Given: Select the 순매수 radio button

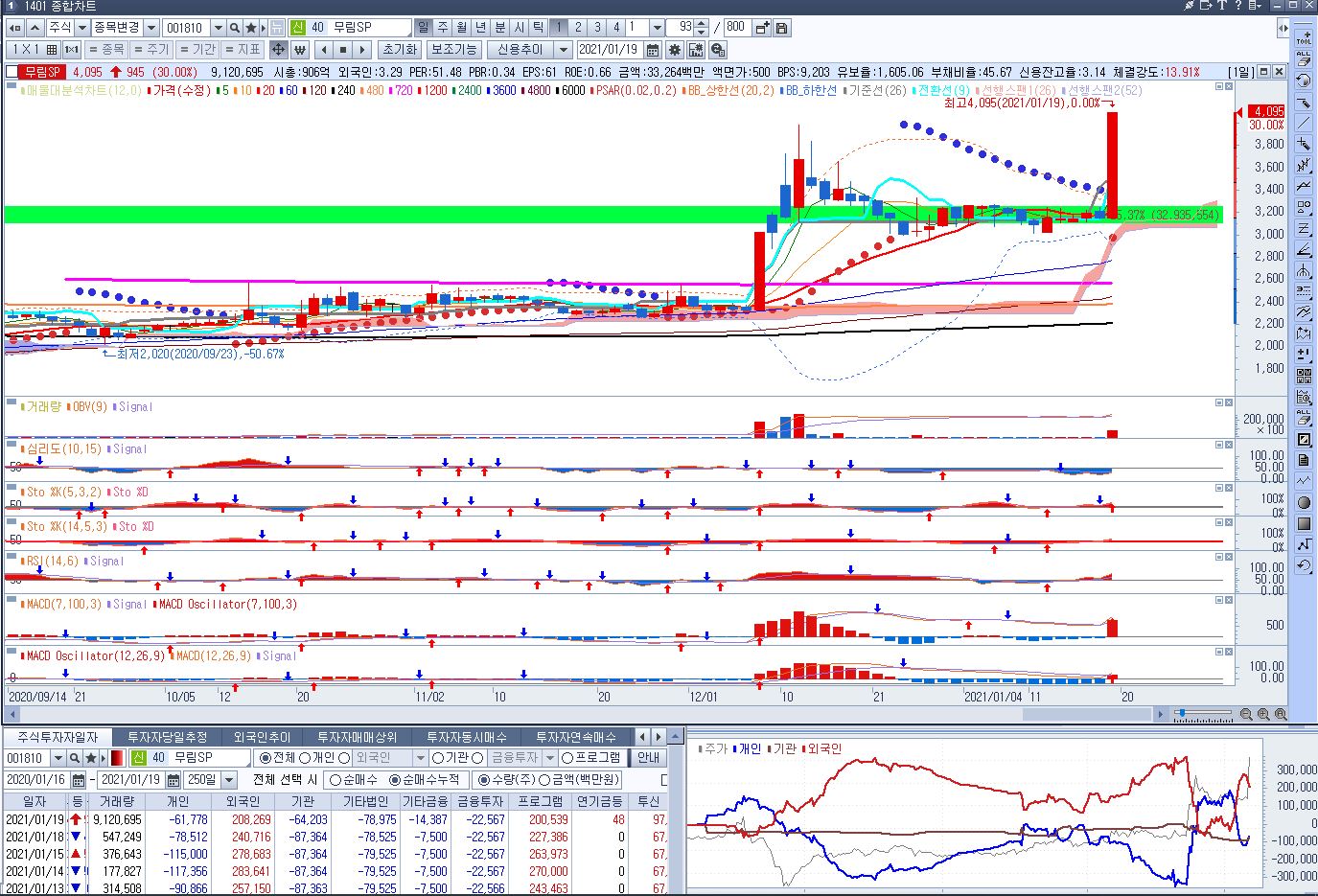Looking at the screenshot, I should 335,780.
